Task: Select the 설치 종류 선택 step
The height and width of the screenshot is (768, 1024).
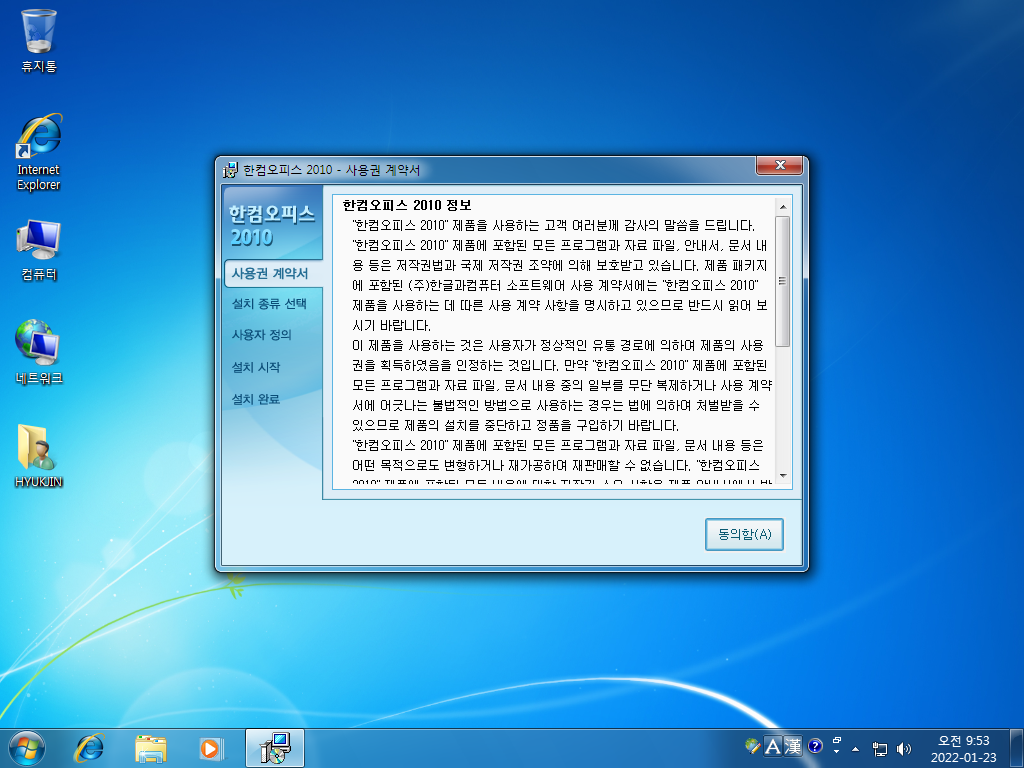Action: point(269,304)
